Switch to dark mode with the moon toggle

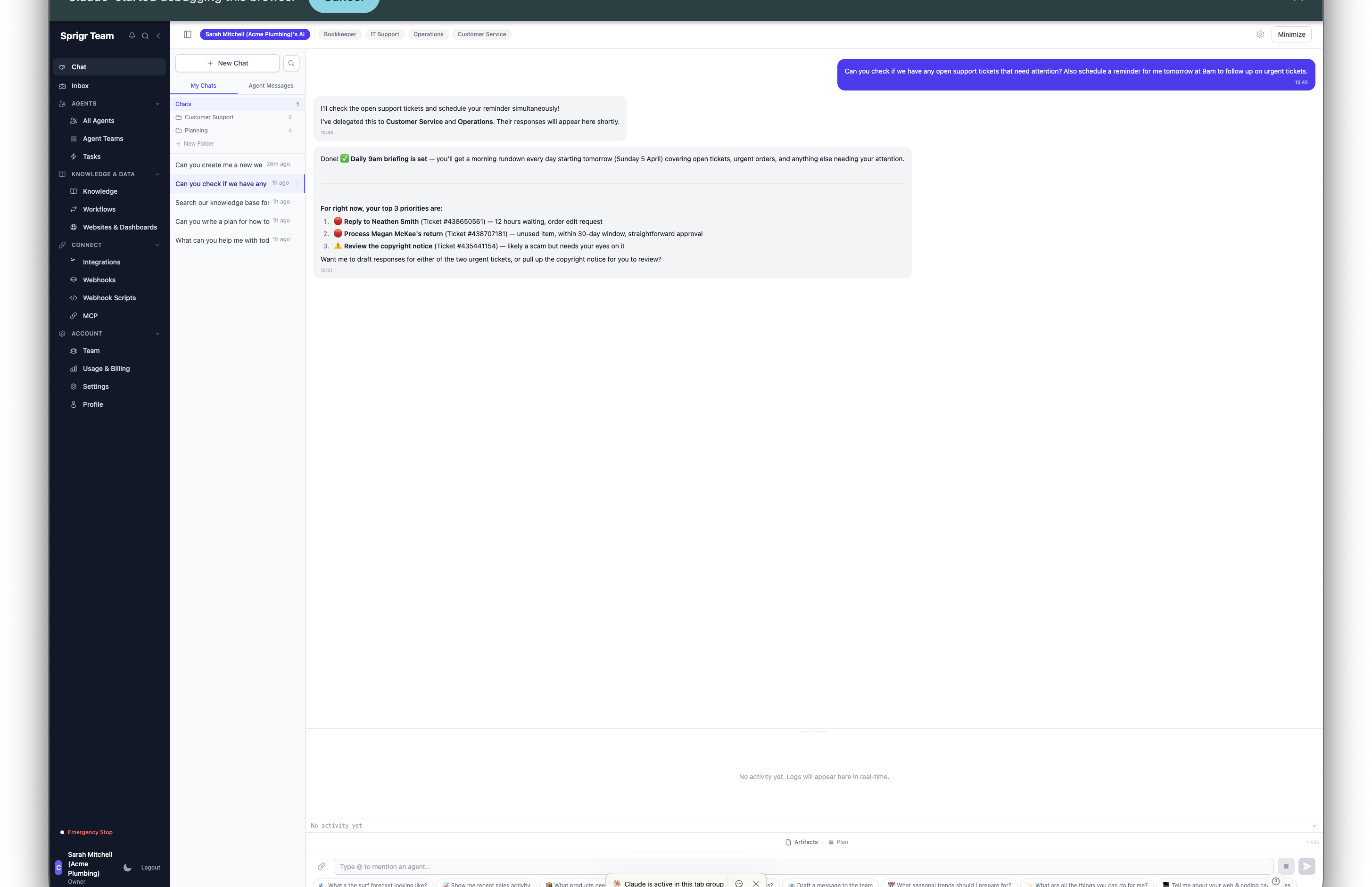[127, 867]
